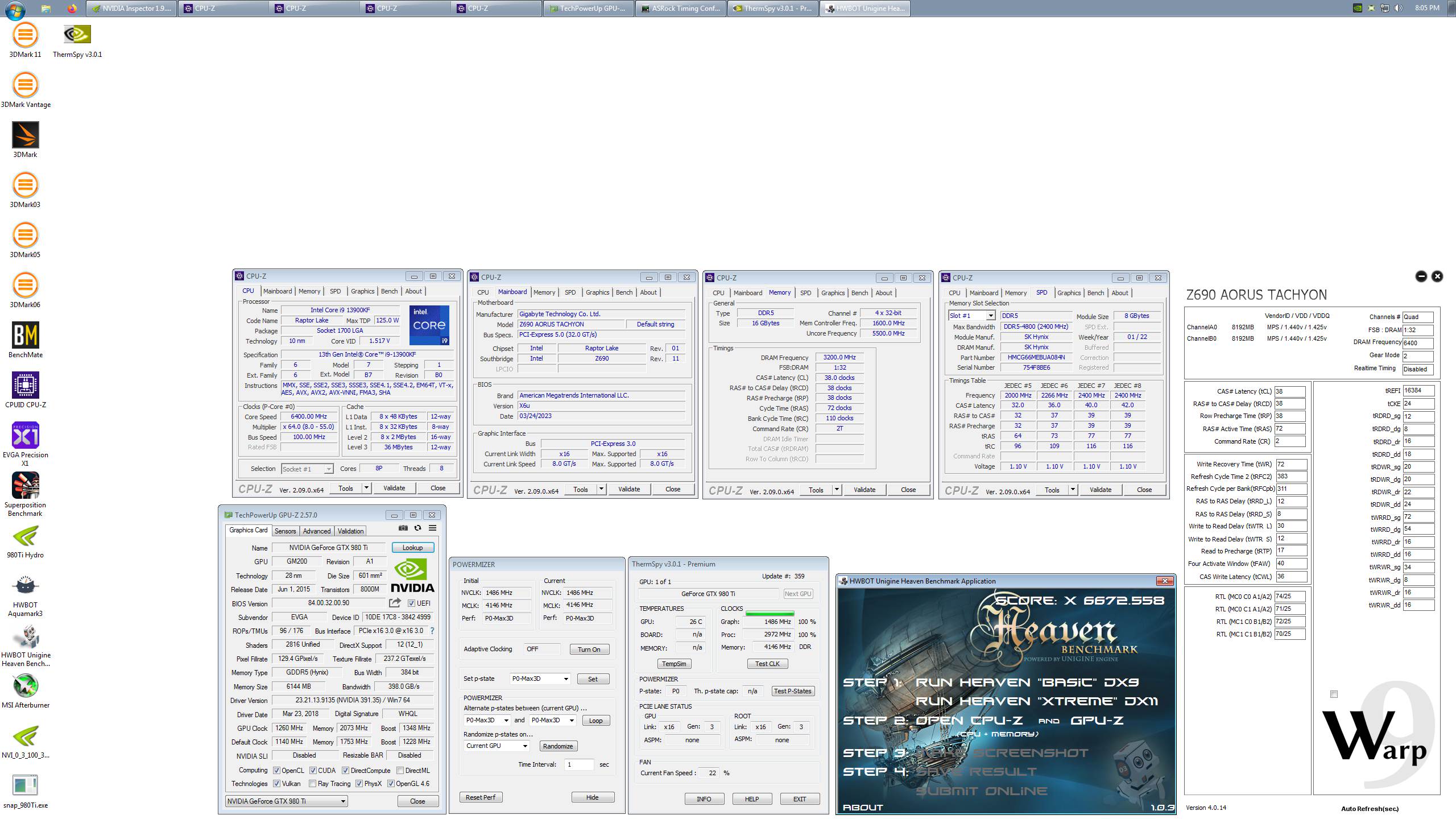Click the Time Interval input field
The height and width of the screenshot is (819, 1456).
(x=578, y=764)
